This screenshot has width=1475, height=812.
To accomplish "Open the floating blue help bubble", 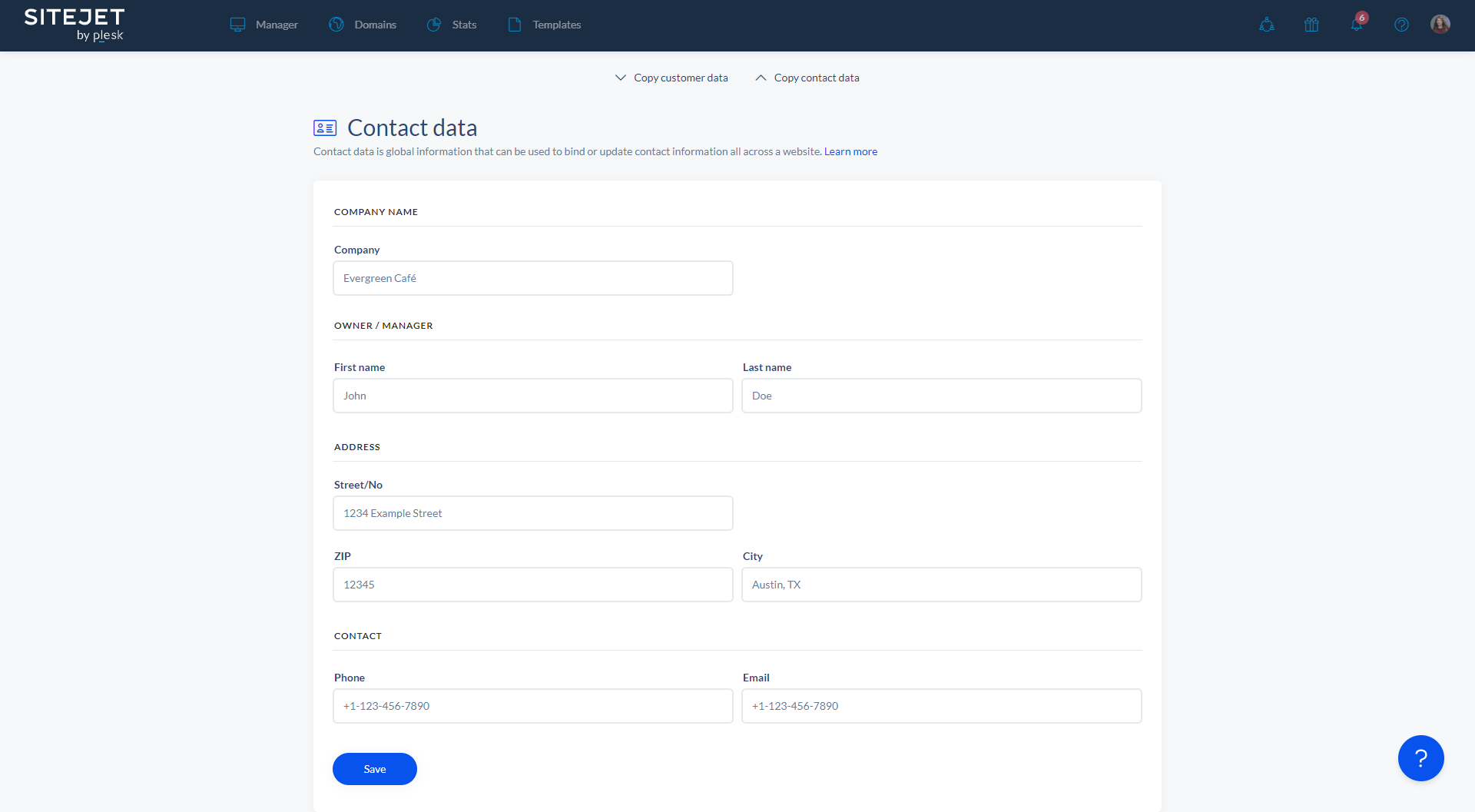I will (1420, 758).
